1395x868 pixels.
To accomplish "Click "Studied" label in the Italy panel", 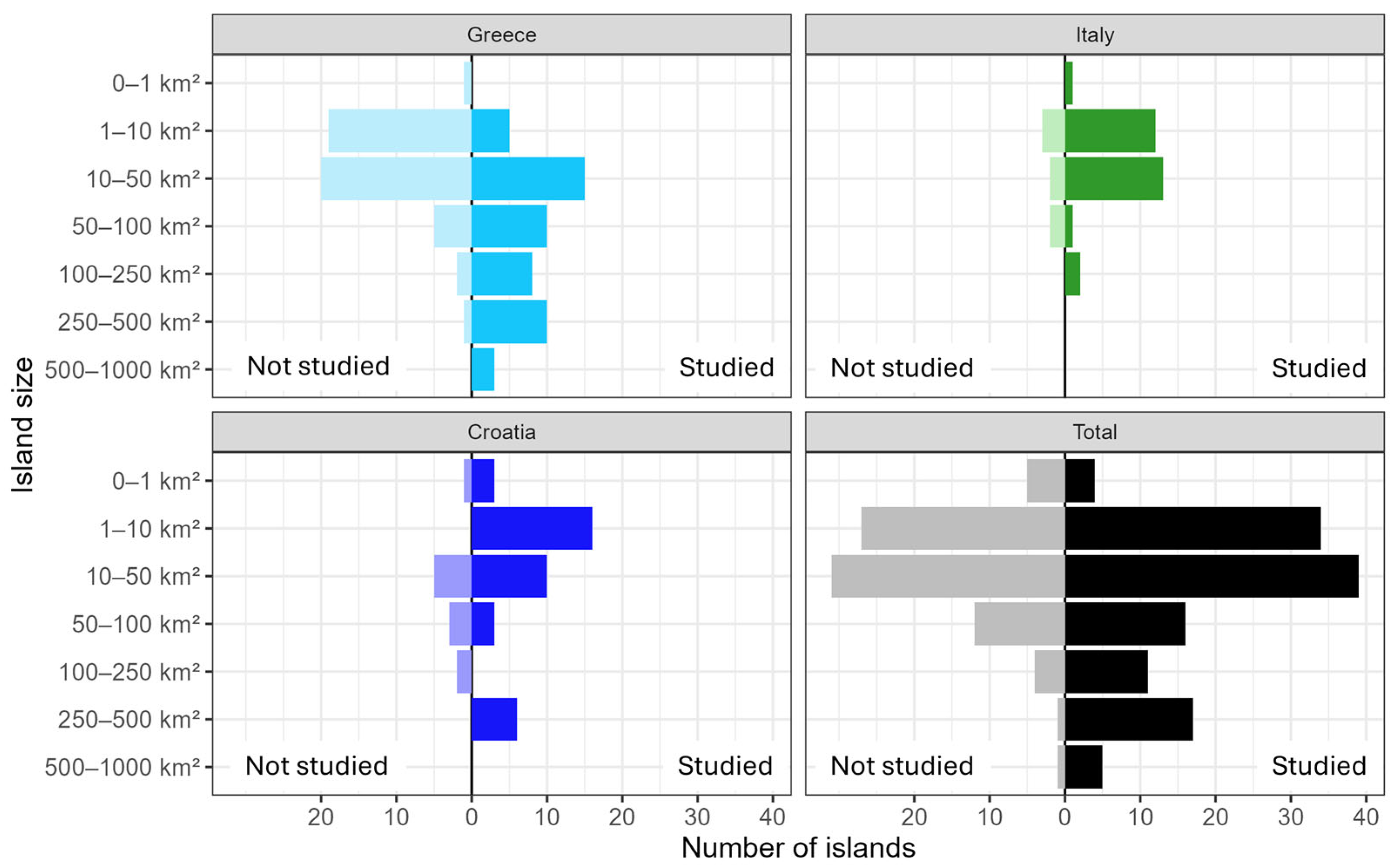I will pyautogui.click(x=1318, y=368).
